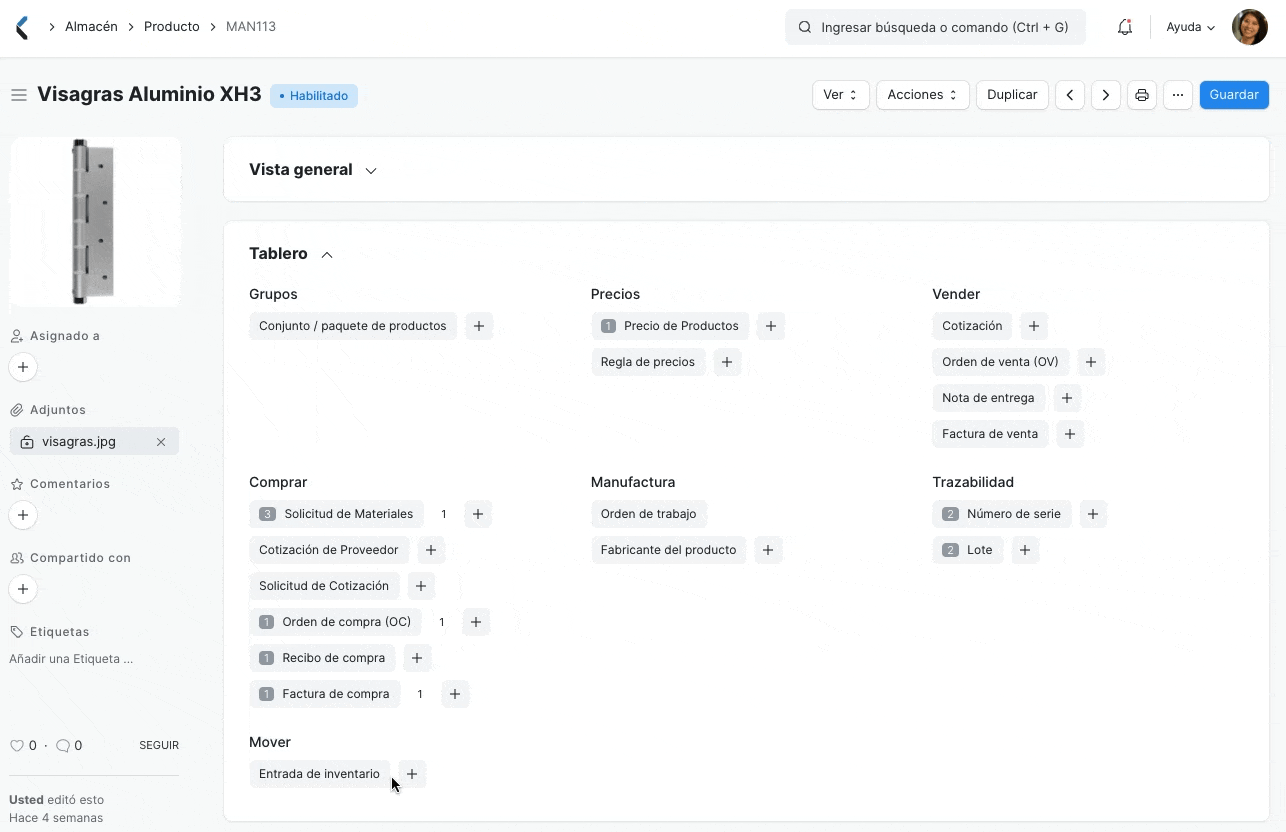The height and width of the screenshot is (832, 1286).
Task: Add new Fabricante del producto
Action: 768,550
